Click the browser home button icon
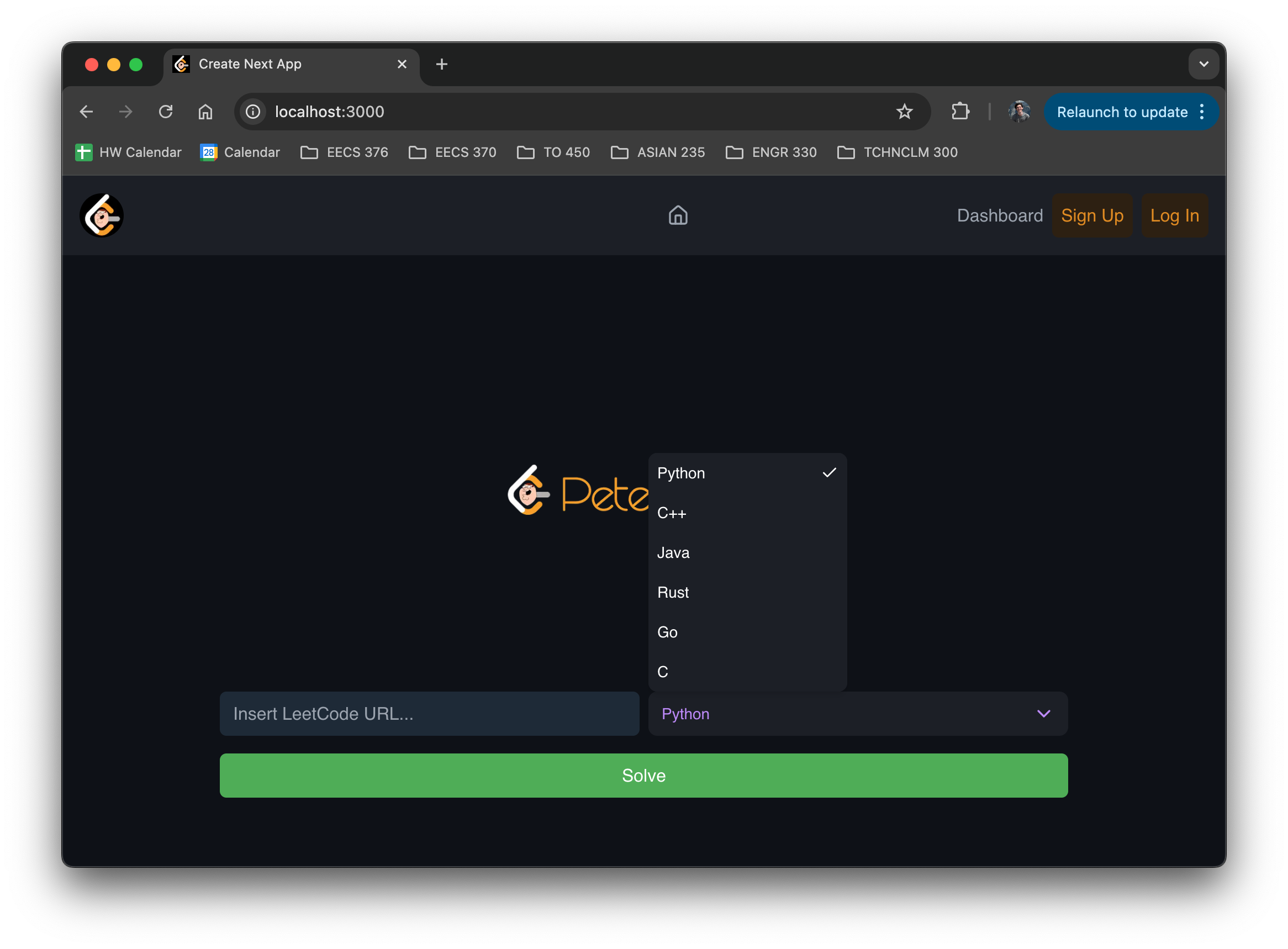Viewport: 1288px width, 949px height. pos(205,112)
